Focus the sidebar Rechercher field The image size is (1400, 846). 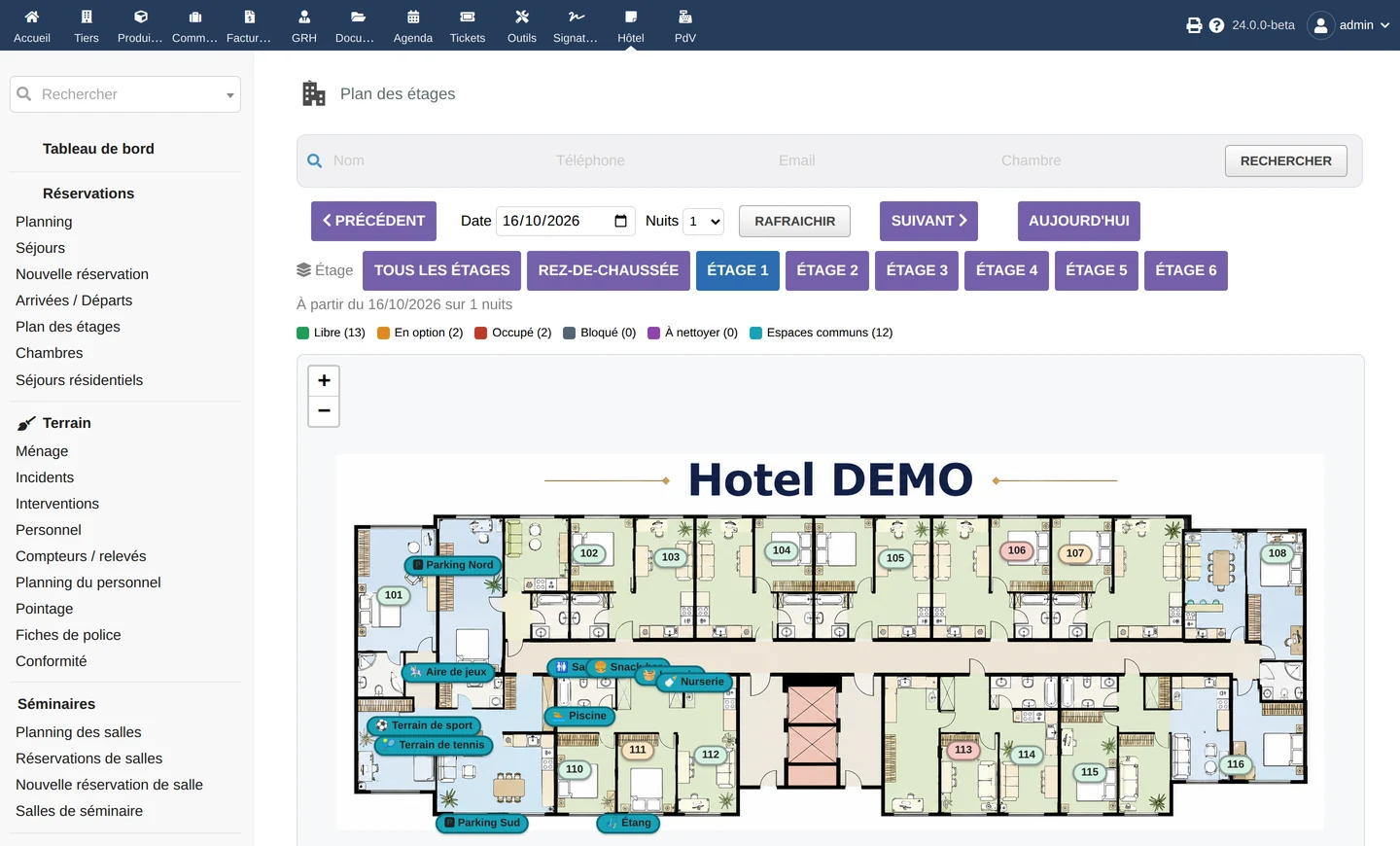tap(125, 94)
